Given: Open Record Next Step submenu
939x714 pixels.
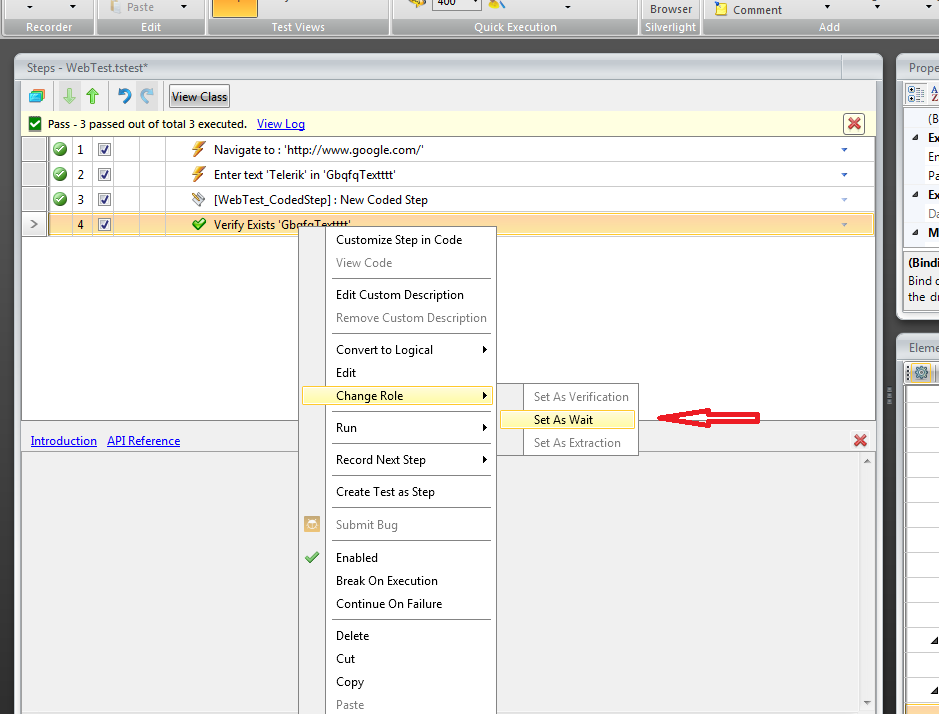Looking at the screenshot, I should pyautogui.click(x=398, y=460).
